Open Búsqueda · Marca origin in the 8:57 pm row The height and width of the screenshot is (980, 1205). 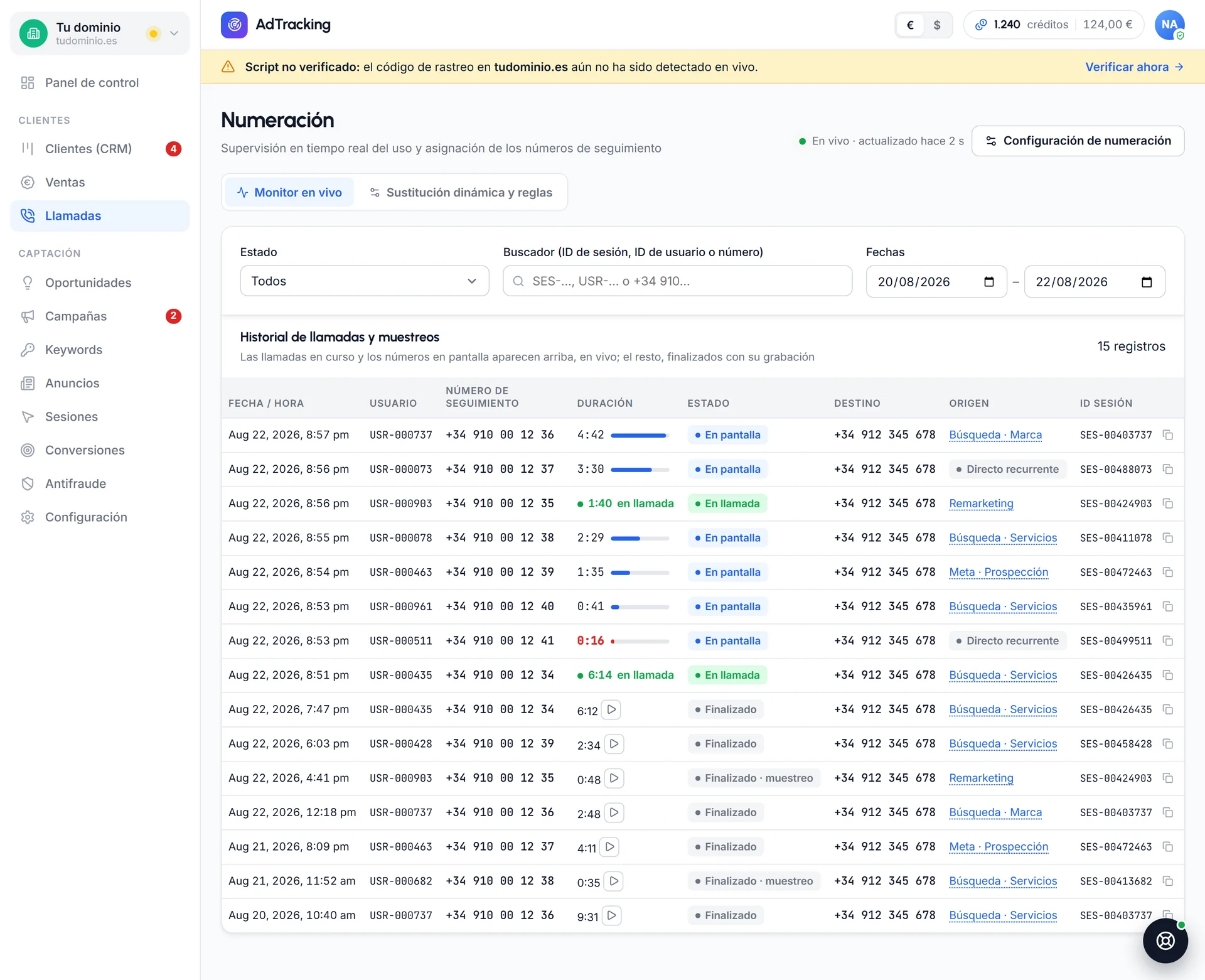coord(995,435)
